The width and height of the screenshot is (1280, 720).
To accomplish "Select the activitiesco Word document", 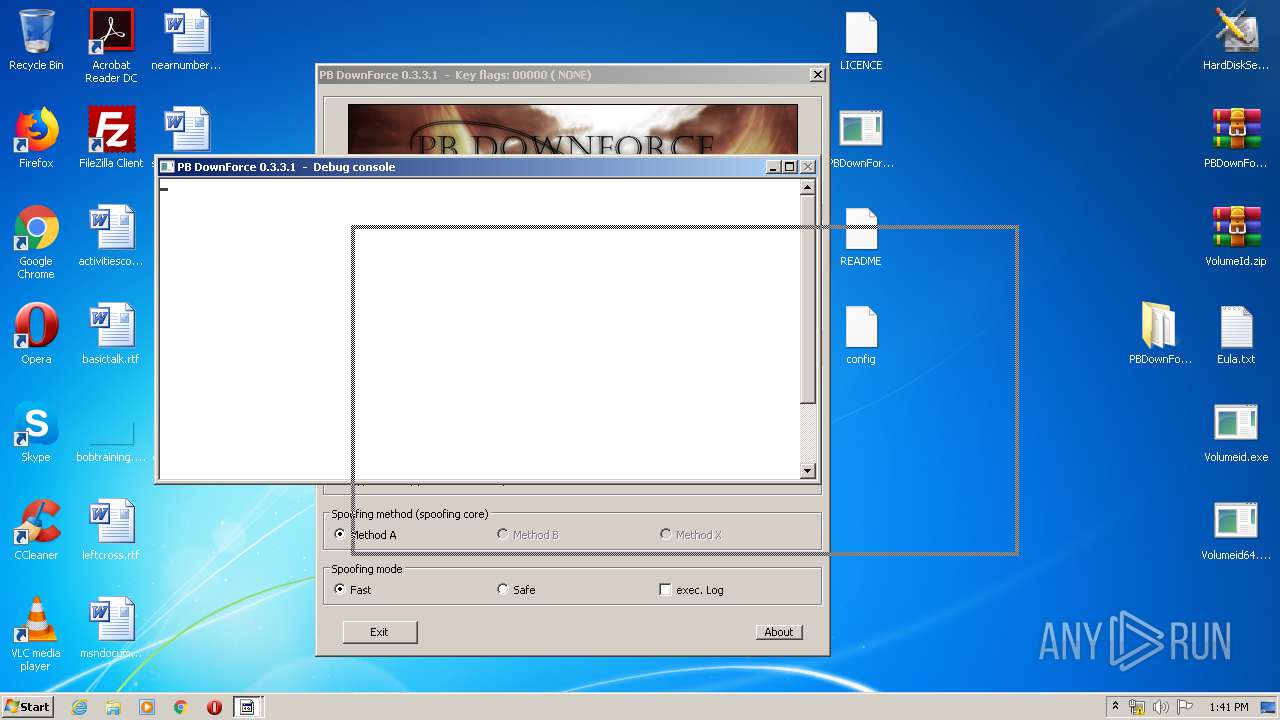I will click(111, 236).
